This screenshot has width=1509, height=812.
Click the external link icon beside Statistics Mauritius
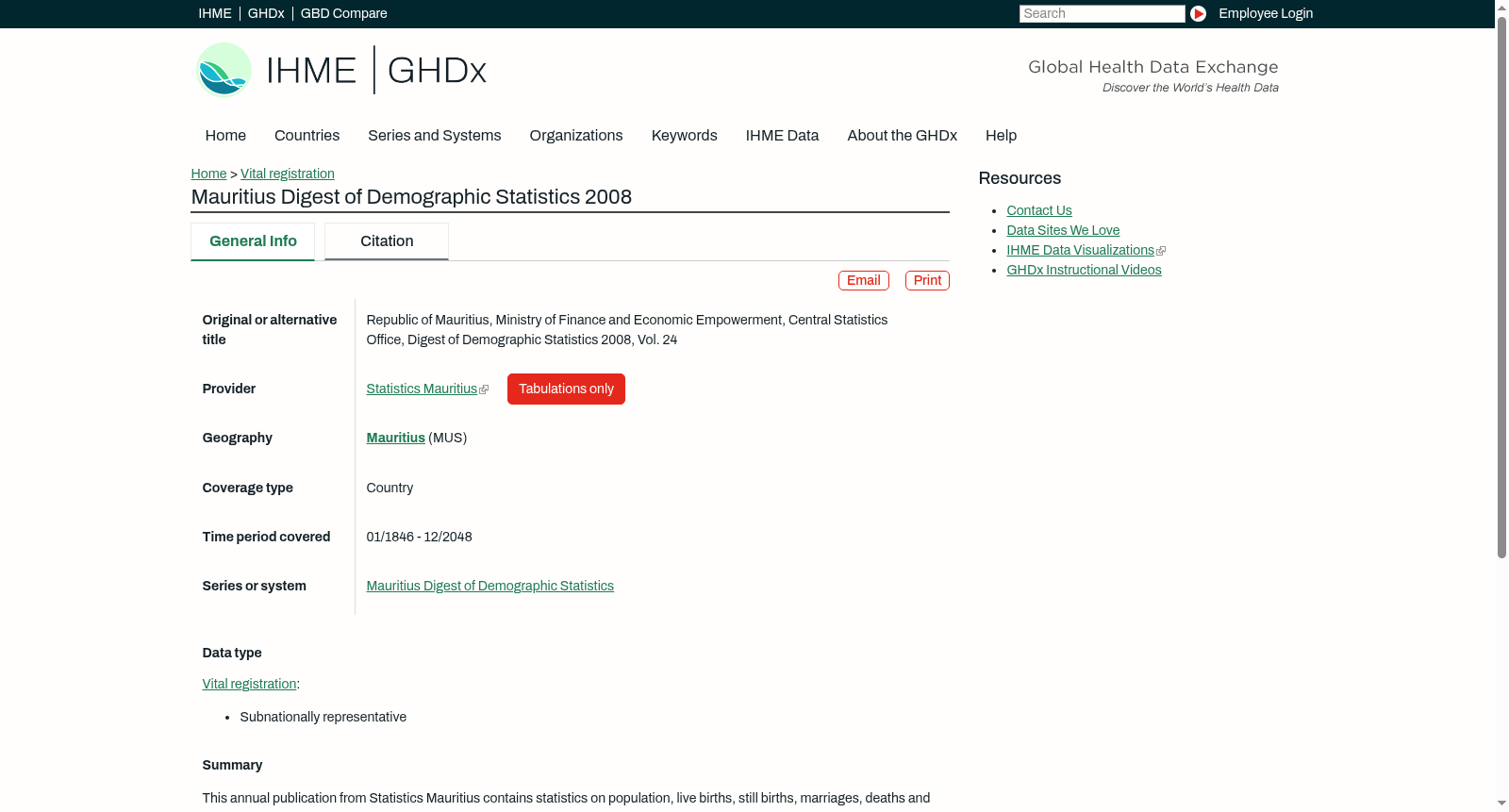(x=484, y=389)
